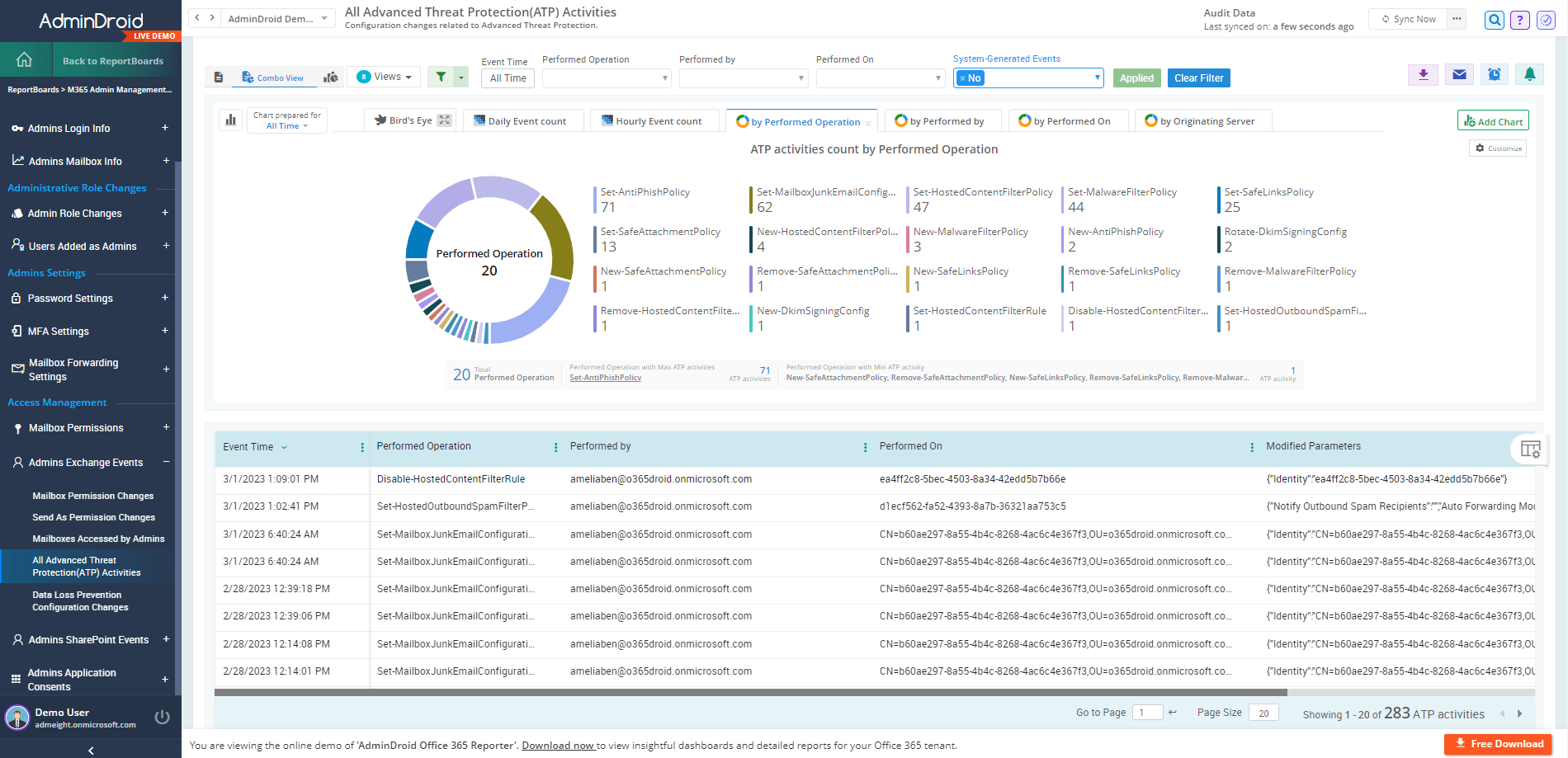This screenshot has width=1568, height=758.
Task: Switch to by Performed On tab
Action: [1067, 120]
